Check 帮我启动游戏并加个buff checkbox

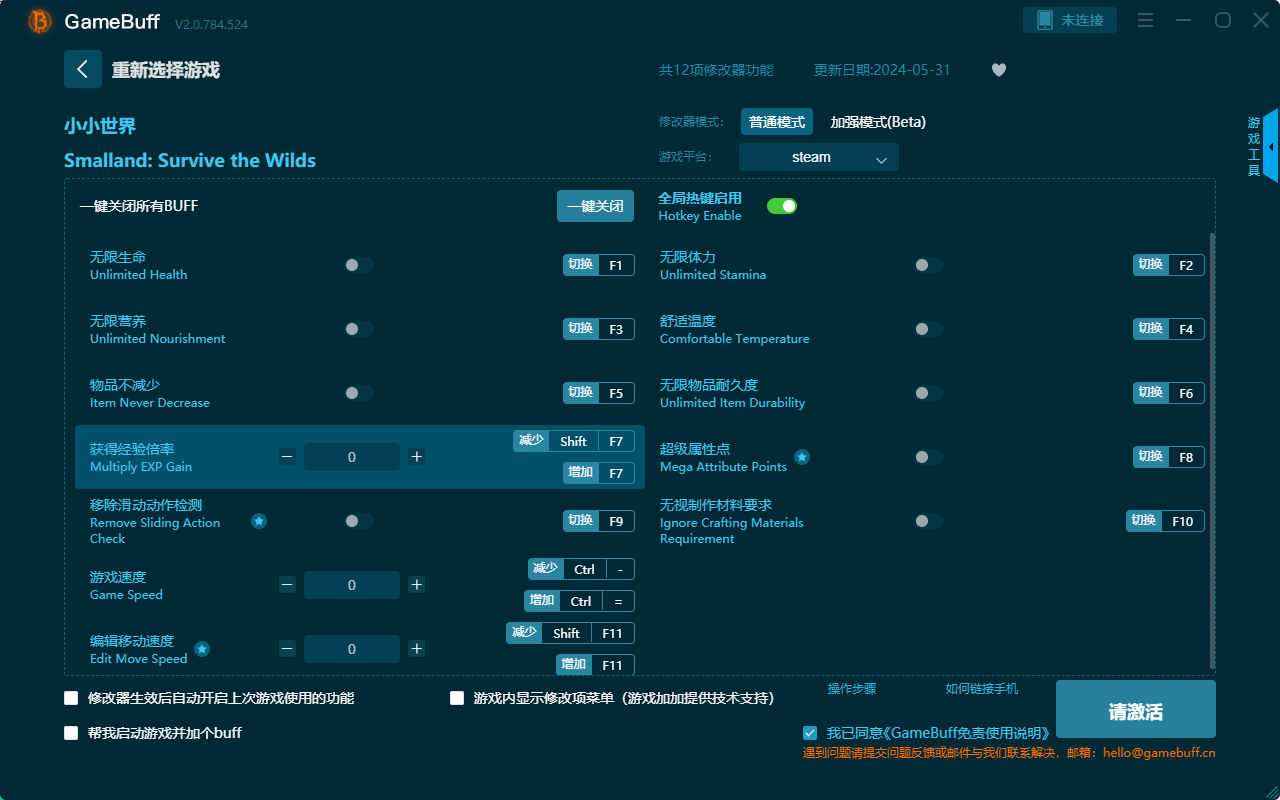tap(71, 733)
